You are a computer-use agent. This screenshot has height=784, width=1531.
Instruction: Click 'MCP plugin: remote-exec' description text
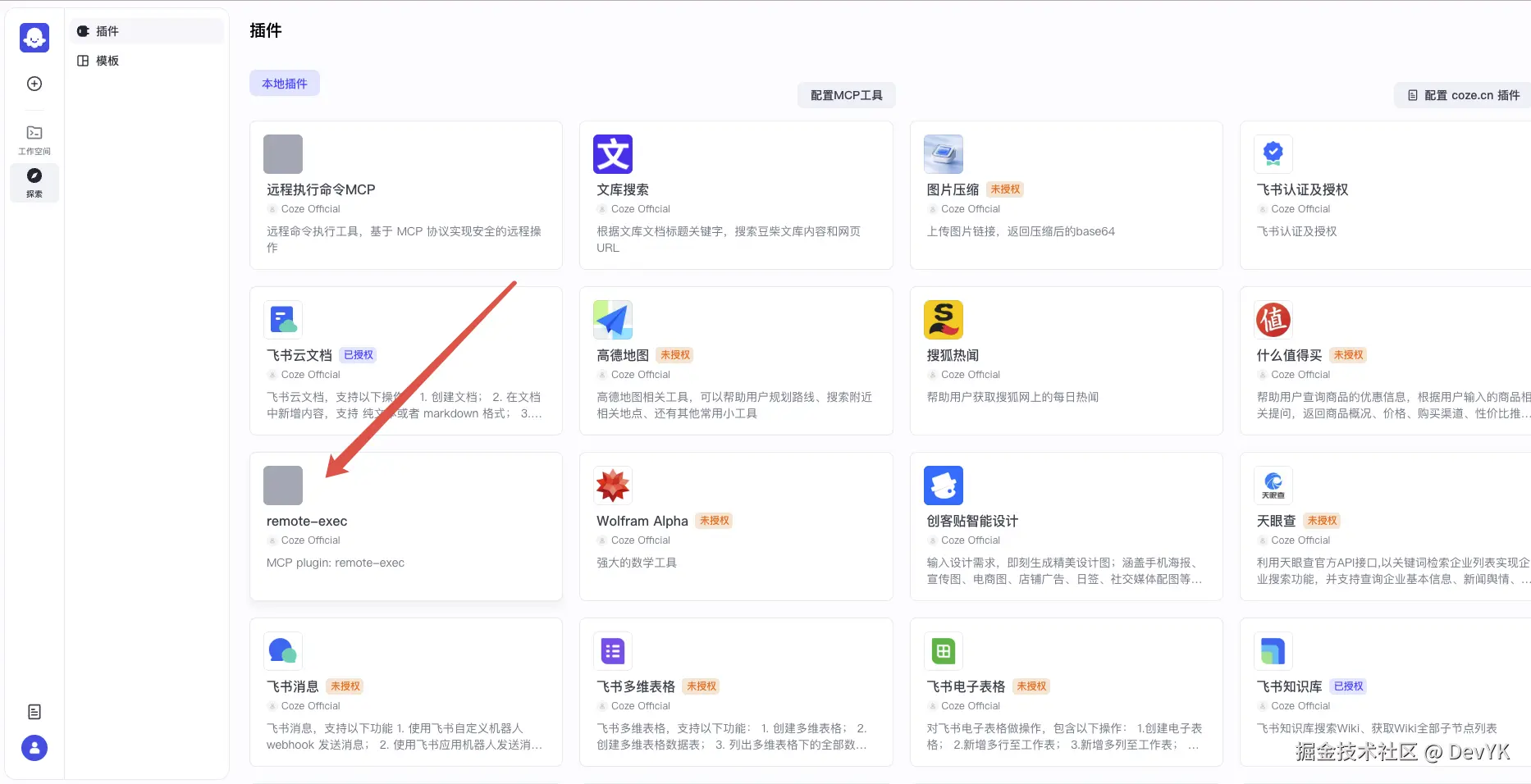point(336,563)
